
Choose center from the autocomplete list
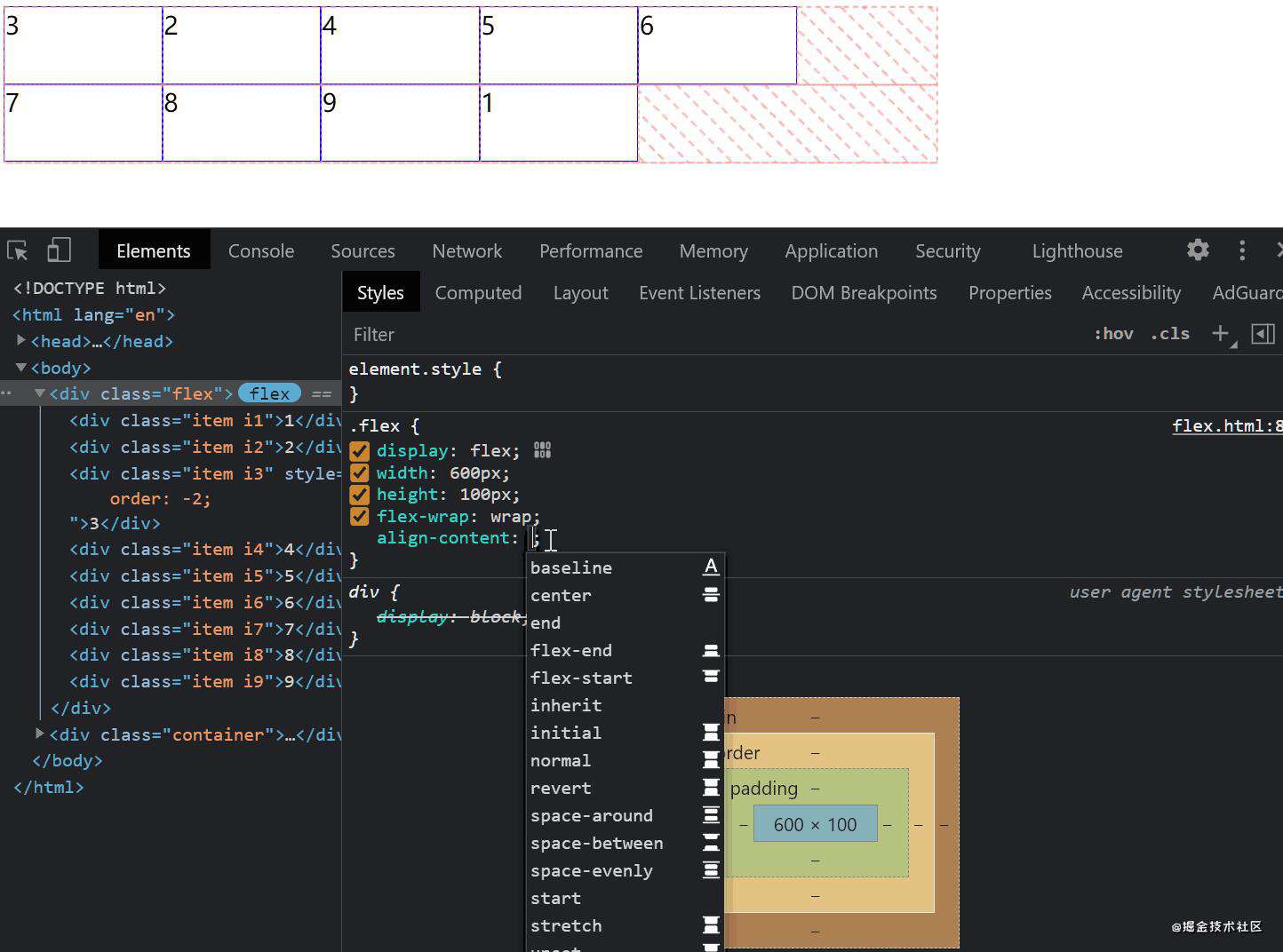click(561, 595)
